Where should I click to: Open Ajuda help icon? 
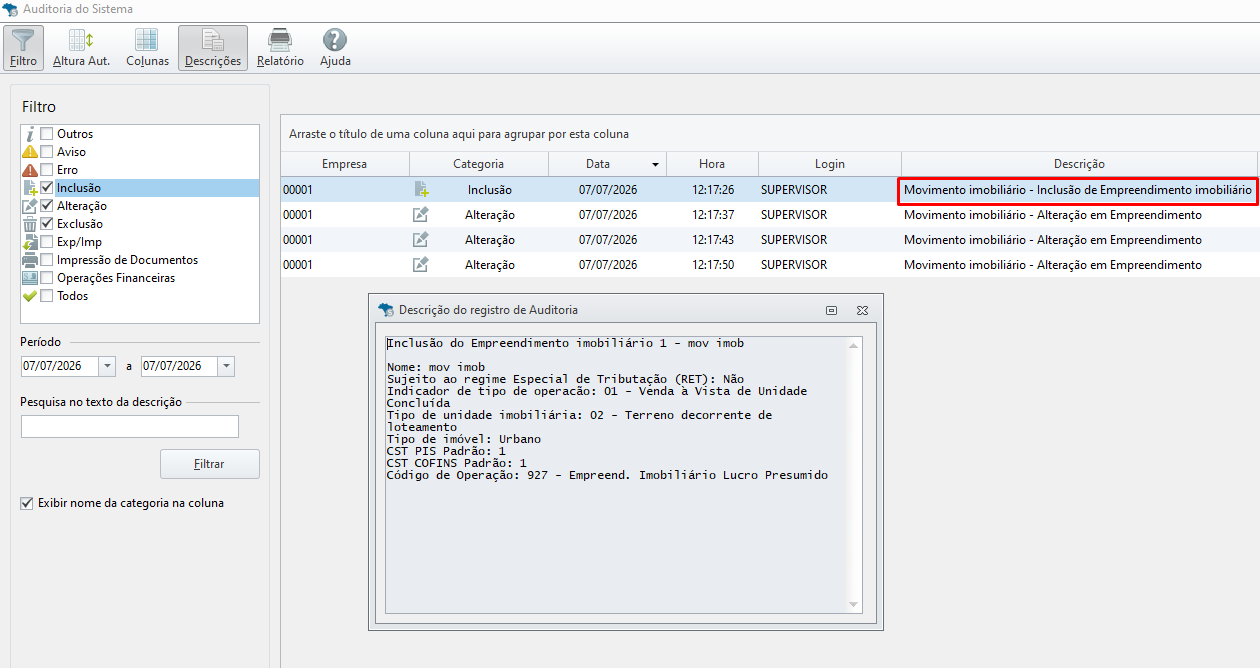(x=335, y=40)
